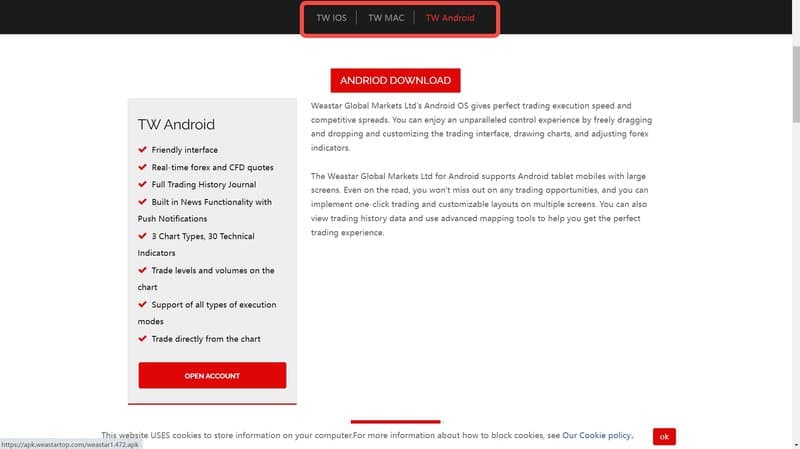
Task: Click the TW Android heading
Action: [x=177, y=124]
